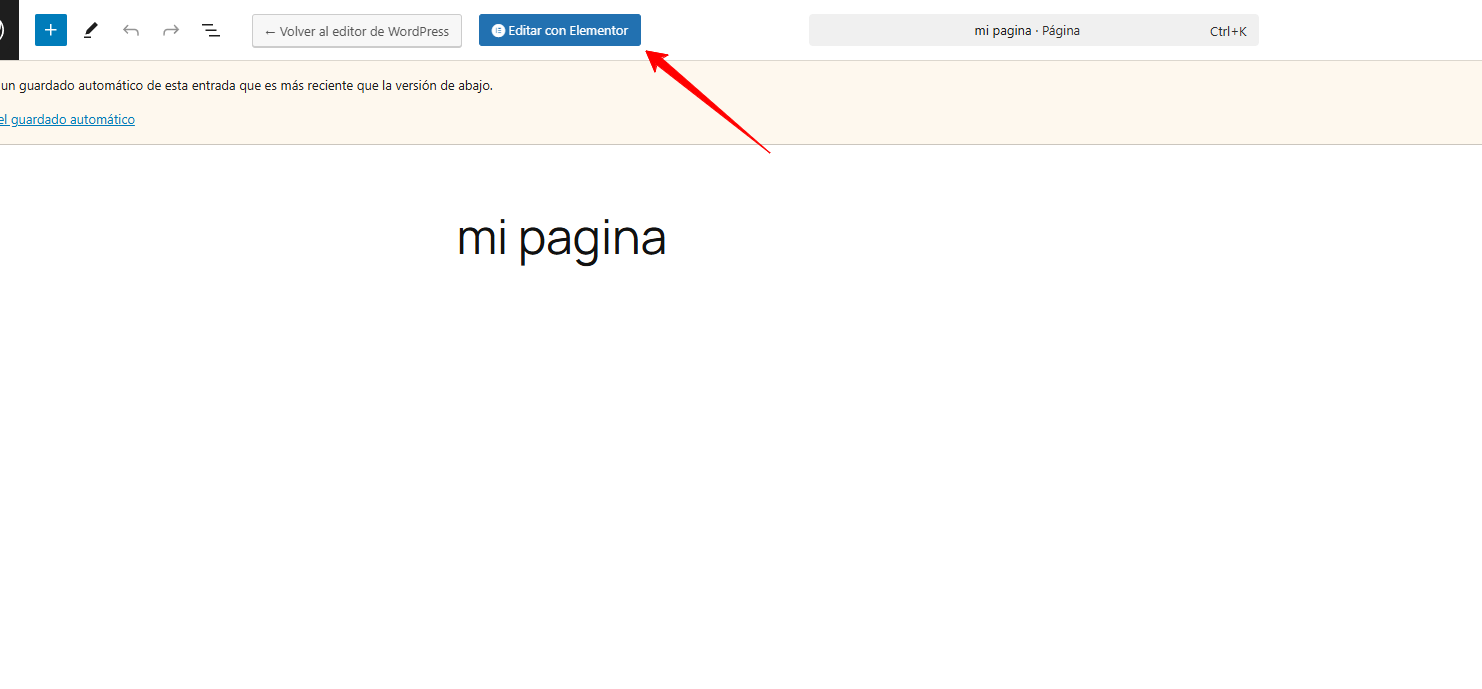The image size is (1482, 689).
Task: Click the page title mi pagina
Action: tap(561, 239)
